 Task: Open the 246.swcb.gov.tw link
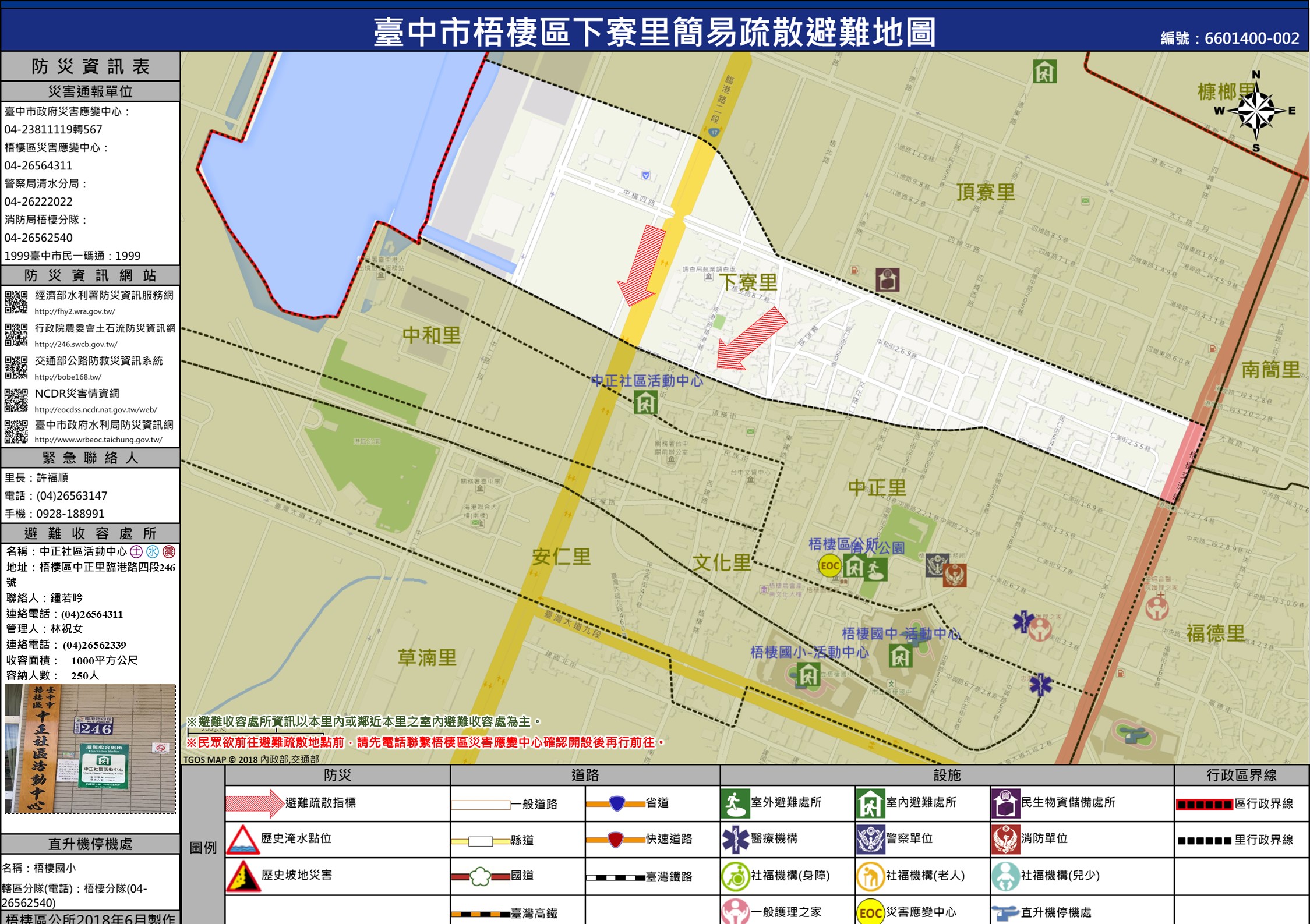[76, 344]
